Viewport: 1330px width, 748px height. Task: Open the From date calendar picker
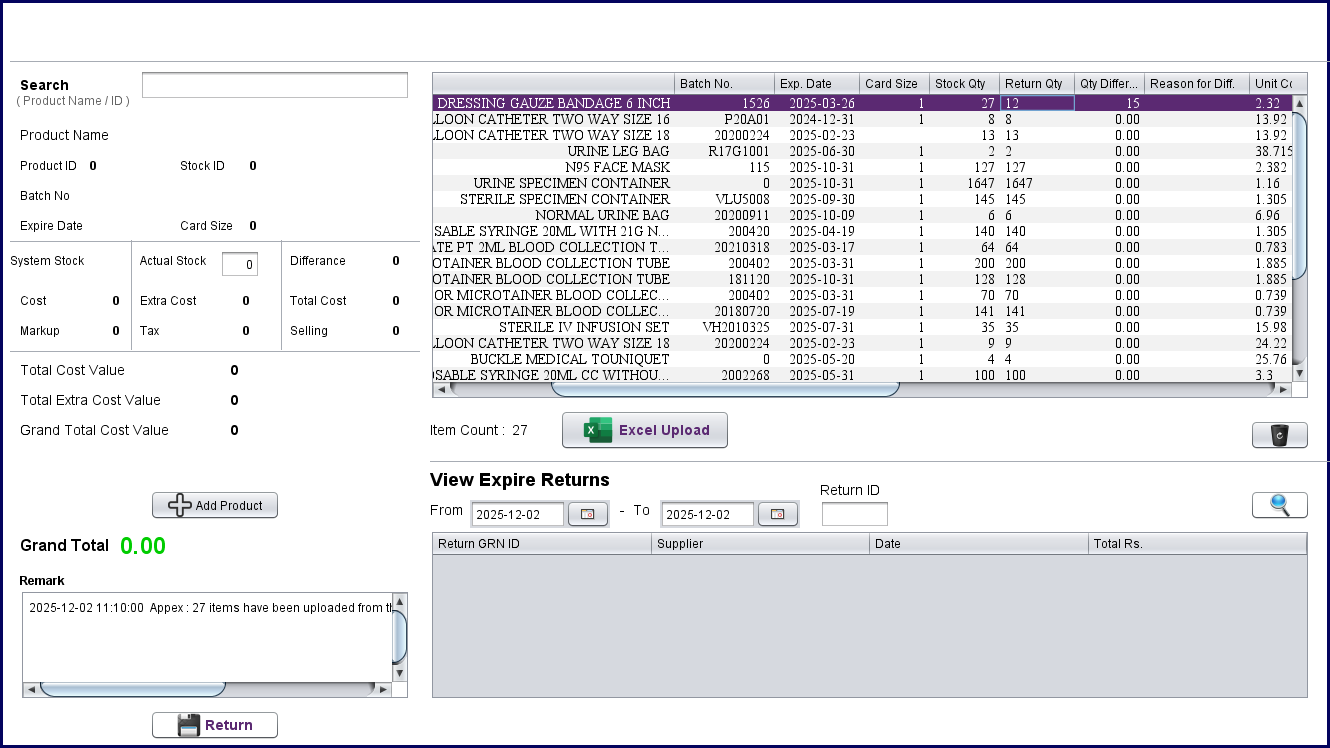click(587, 514)
